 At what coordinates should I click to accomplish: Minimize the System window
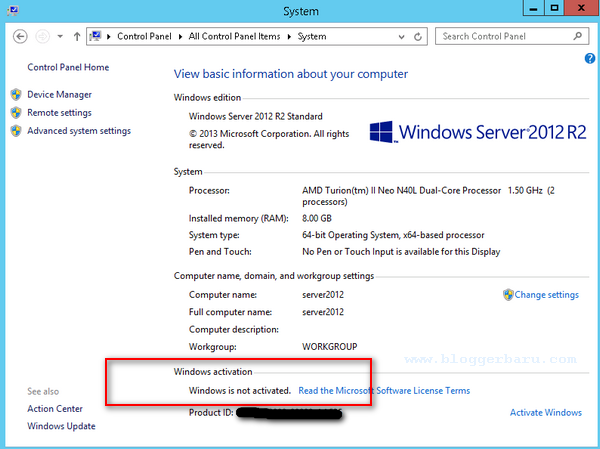534,8
